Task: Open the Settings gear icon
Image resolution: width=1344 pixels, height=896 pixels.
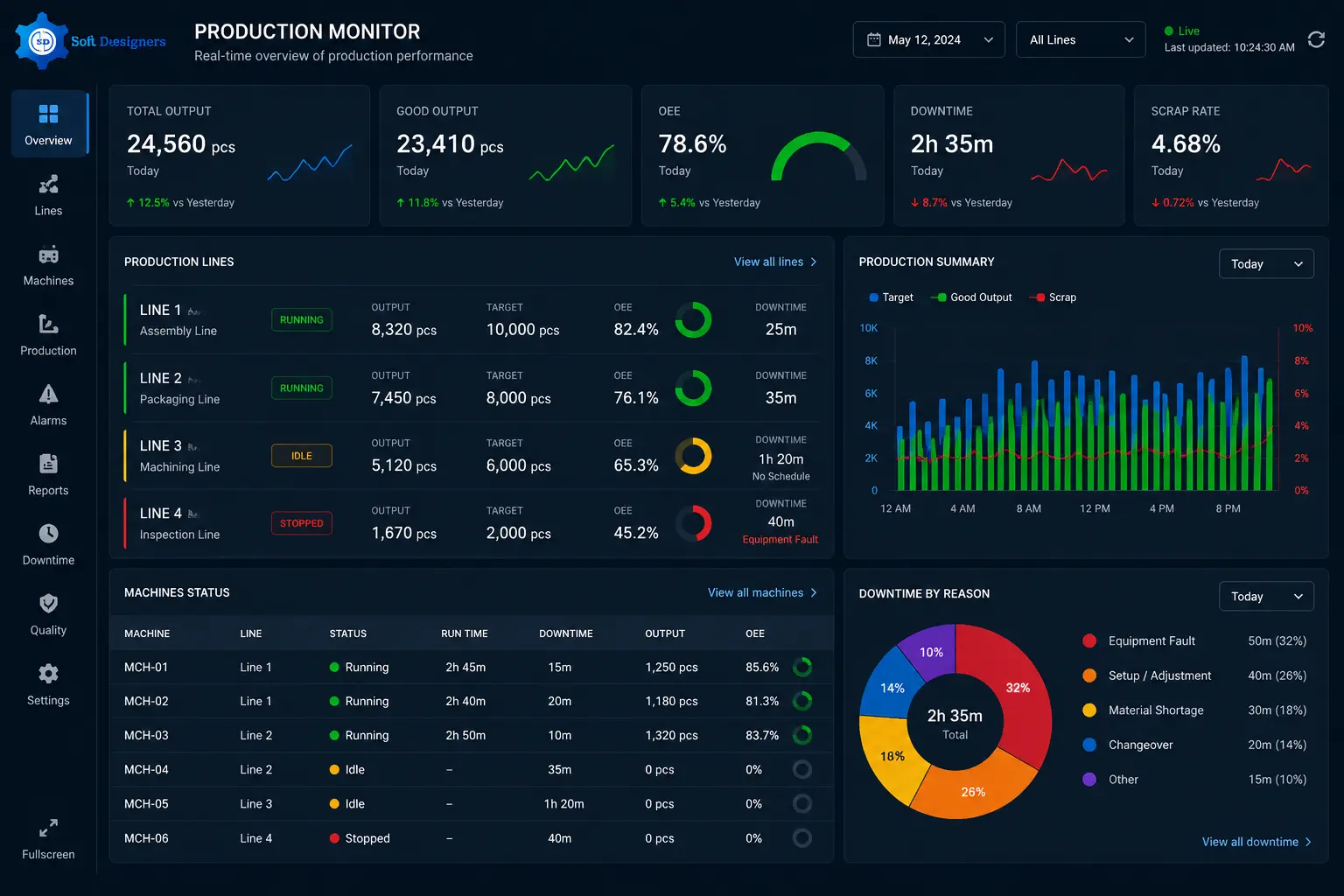Action: pyautogui.click(x=48, y=674)
